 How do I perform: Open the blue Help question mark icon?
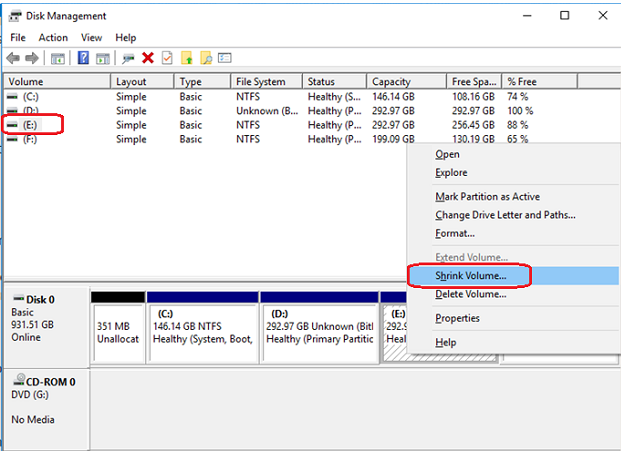(83, 58)
